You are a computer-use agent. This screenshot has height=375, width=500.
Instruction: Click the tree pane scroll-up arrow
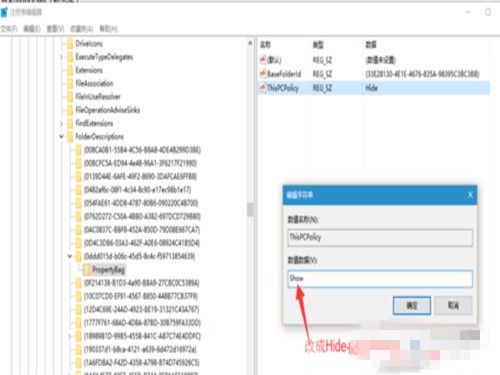point(250,43)
